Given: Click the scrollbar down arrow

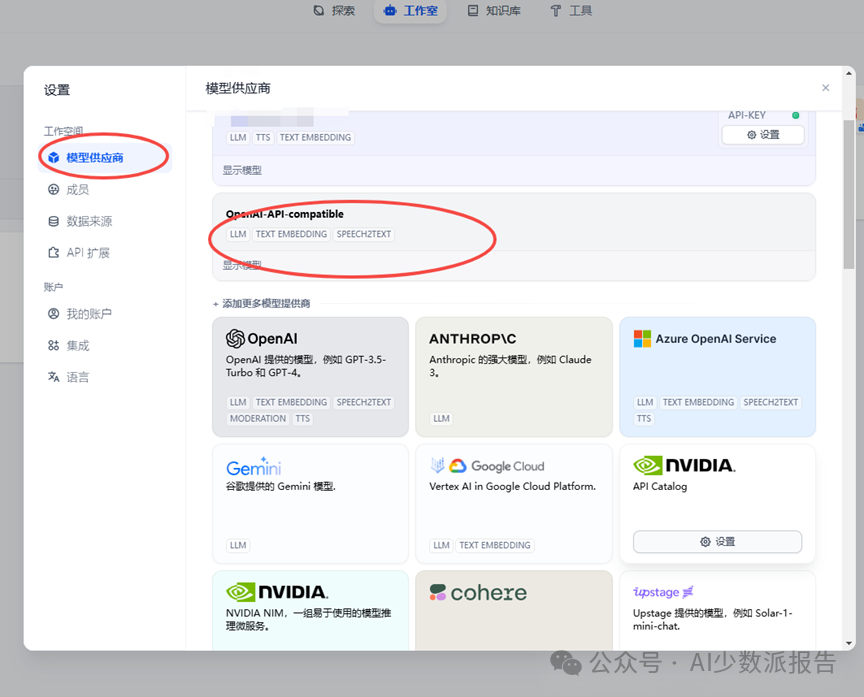Looking at the screenshot, I should (849, 643).
